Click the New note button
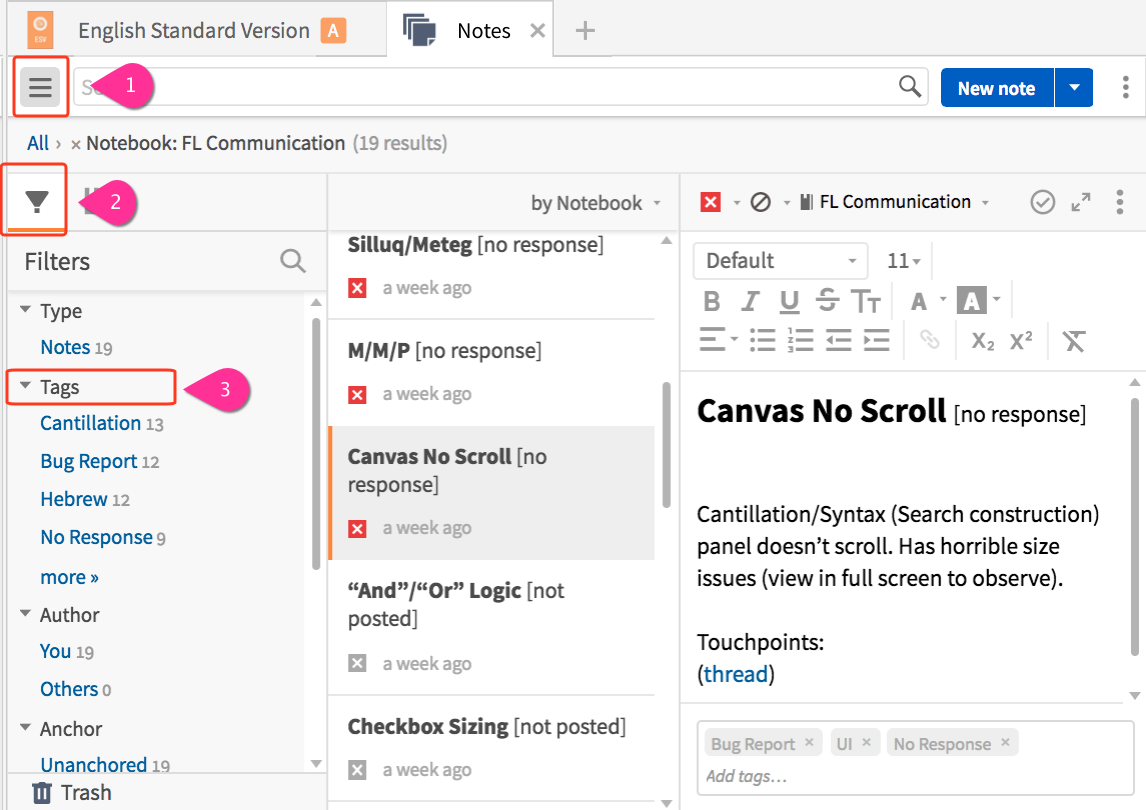The width and height of the screenshot is (1146, 810). point(997,88)
